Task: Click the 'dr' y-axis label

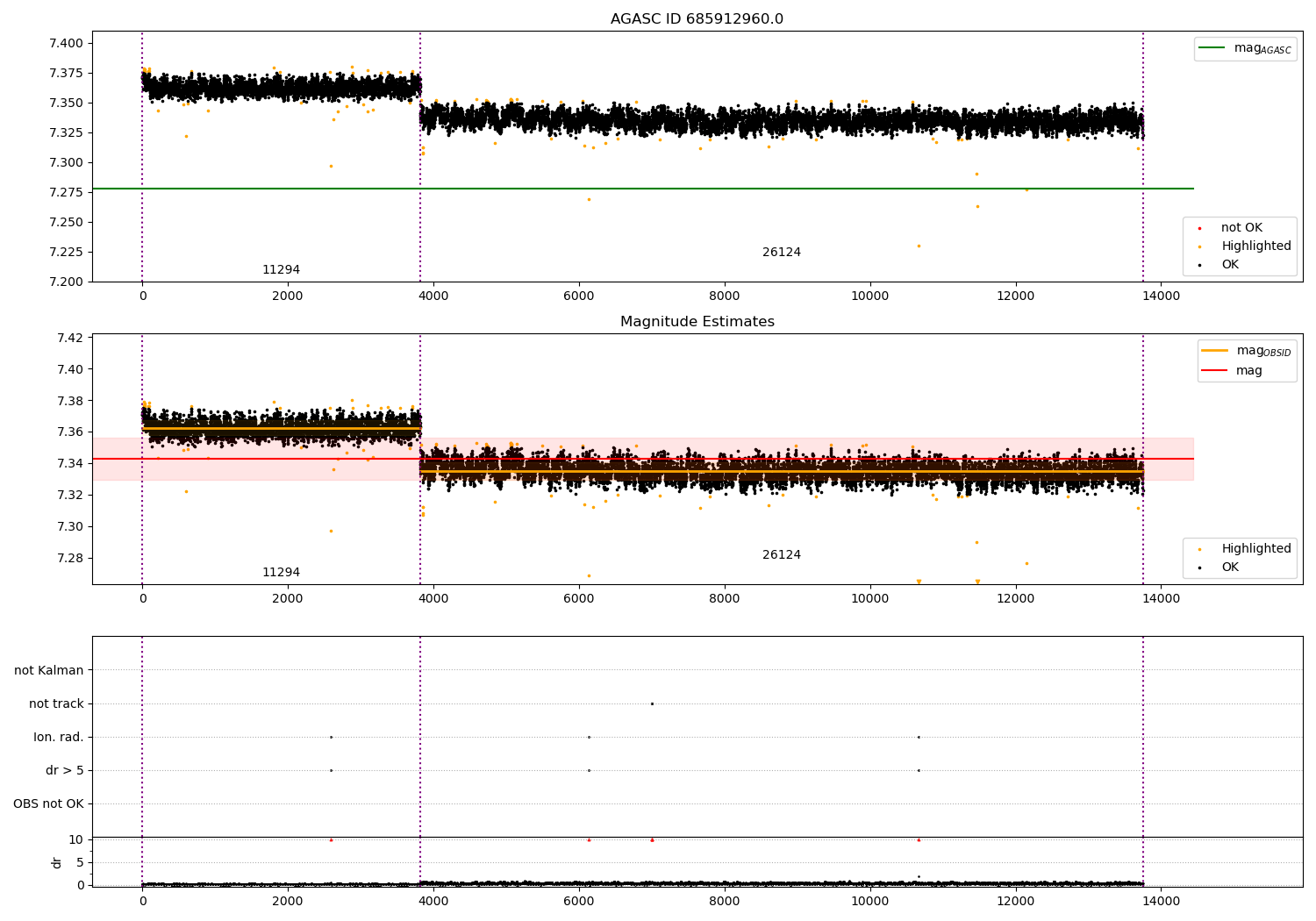Action: click(57, 862)
